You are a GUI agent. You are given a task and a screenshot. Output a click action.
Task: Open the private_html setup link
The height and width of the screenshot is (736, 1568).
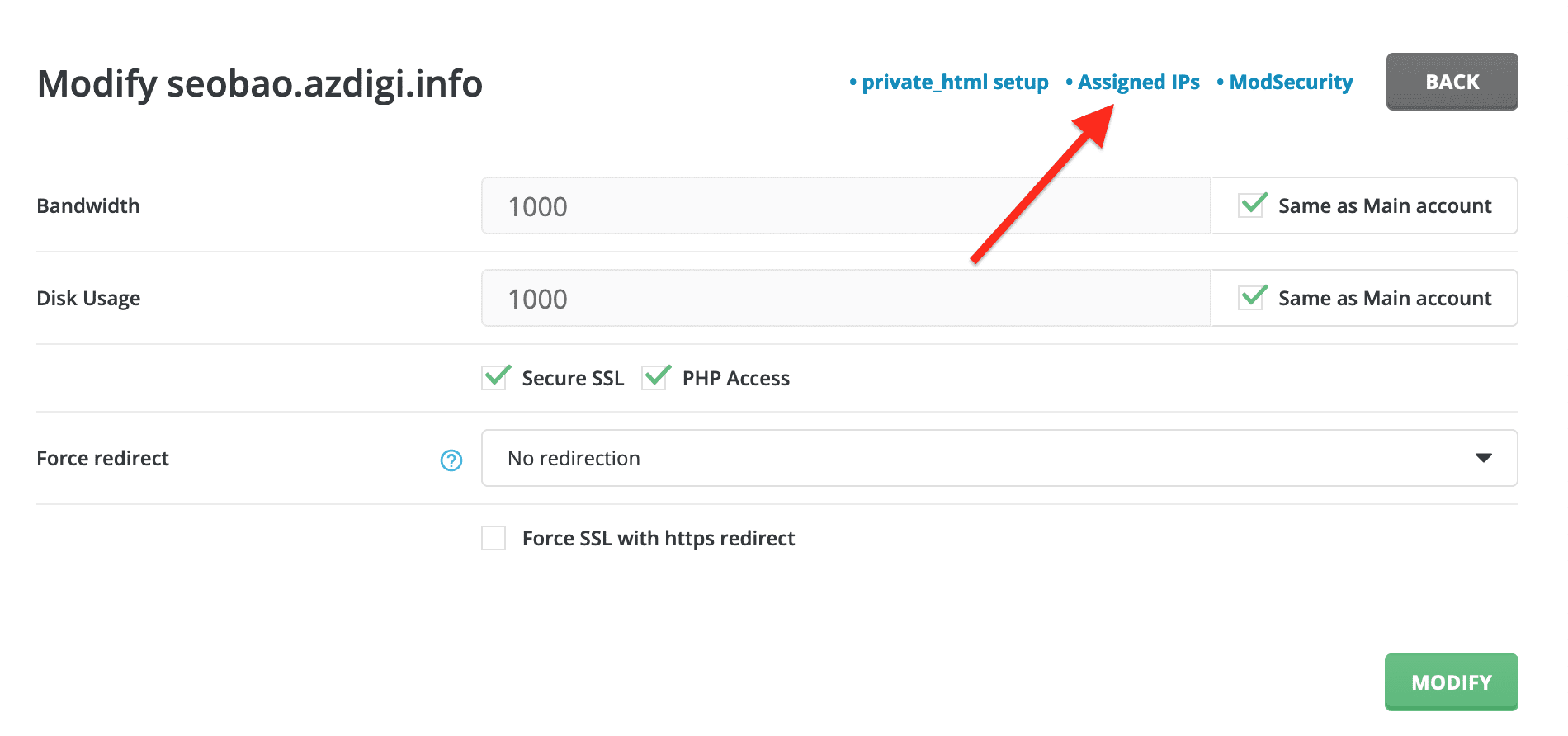[x=954, y=83]
